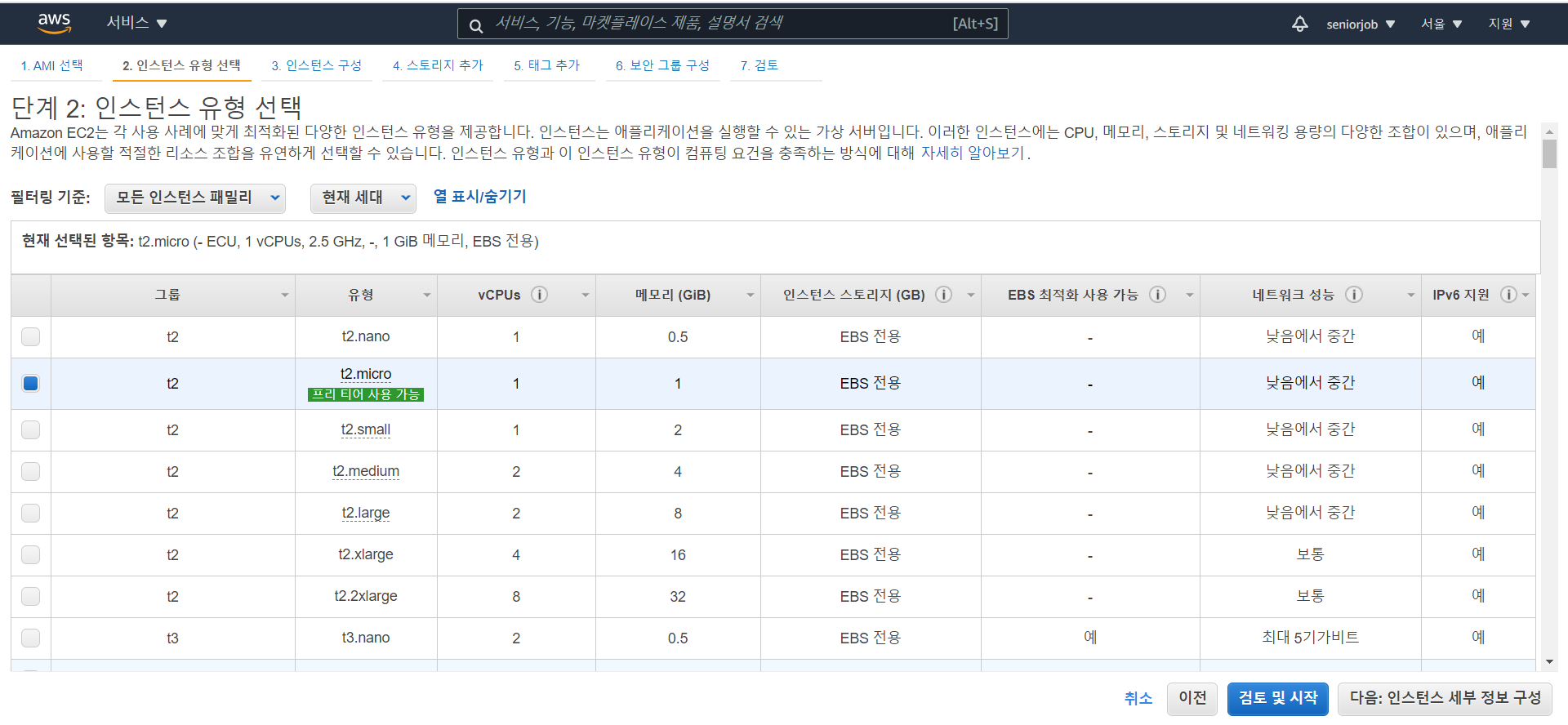Click the 프리 티어 사용 가능 badge

(366, 394)
